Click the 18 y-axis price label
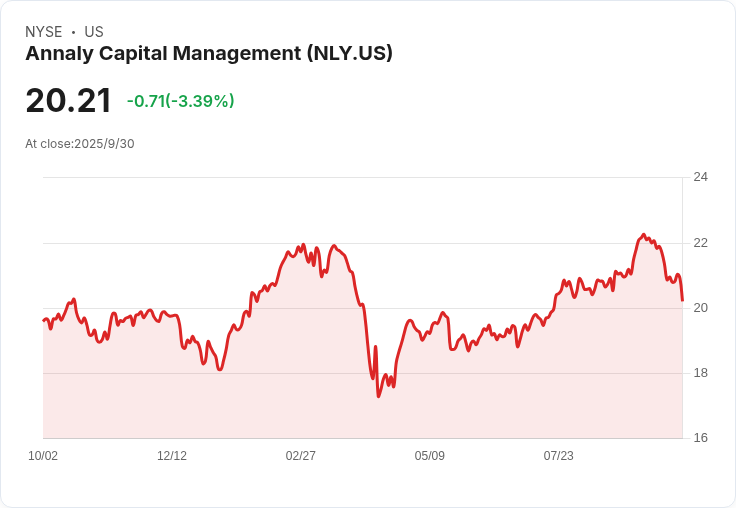Image resolution: width=736 pixels, height=508 pixels. pyautogui.click(x=700, y=373)
